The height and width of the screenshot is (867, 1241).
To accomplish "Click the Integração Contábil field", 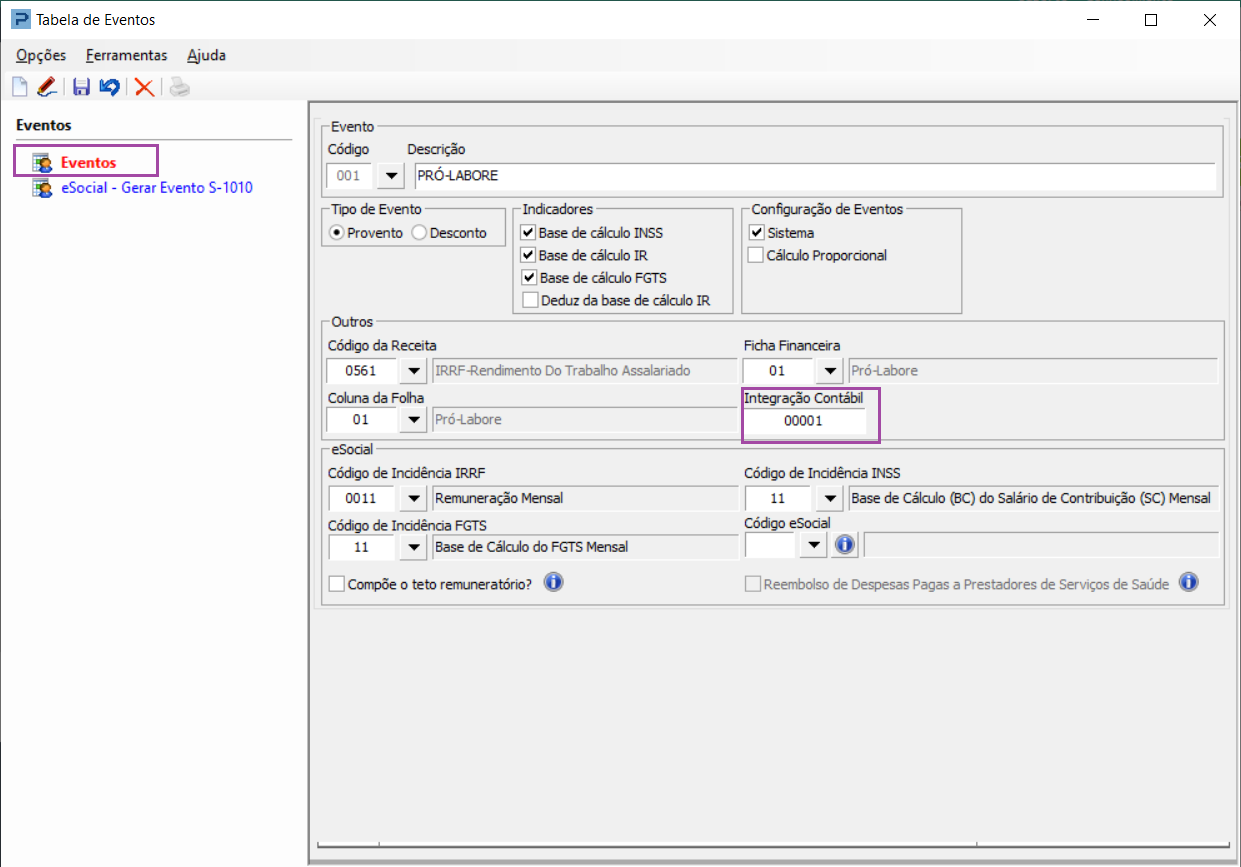I will (804, 421).
